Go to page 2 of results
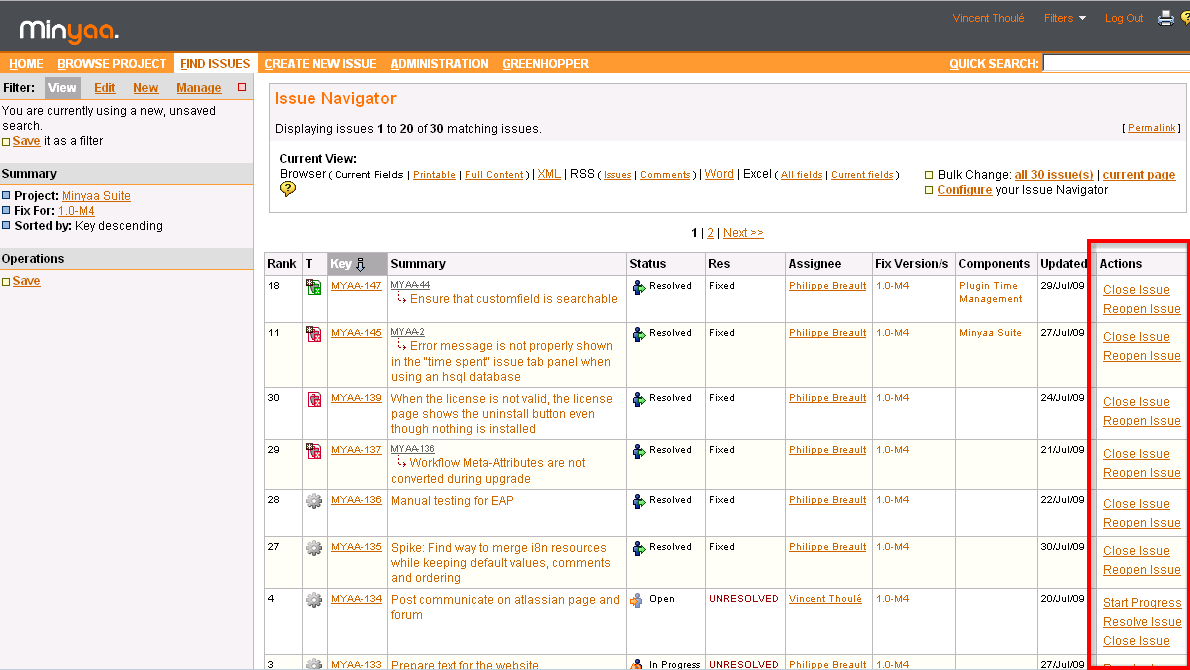 tap(710, 233)
